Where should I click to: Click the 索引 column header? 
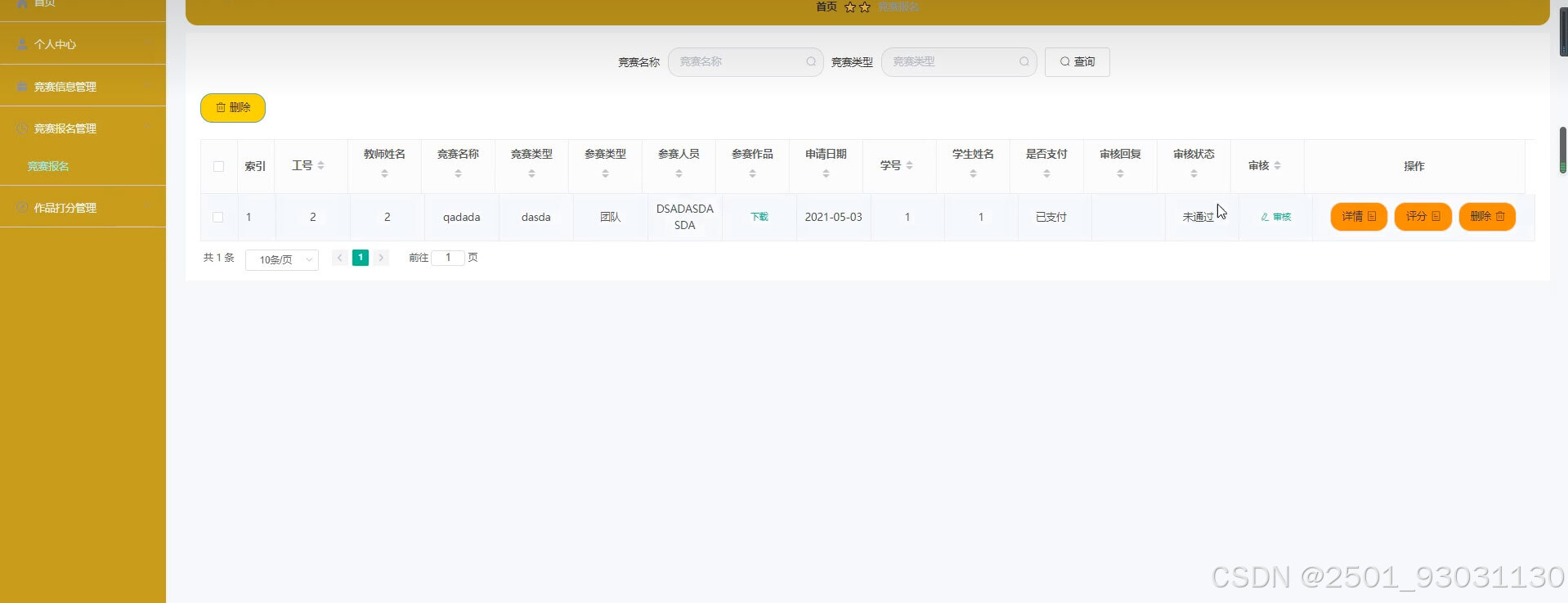coord(255,166)
